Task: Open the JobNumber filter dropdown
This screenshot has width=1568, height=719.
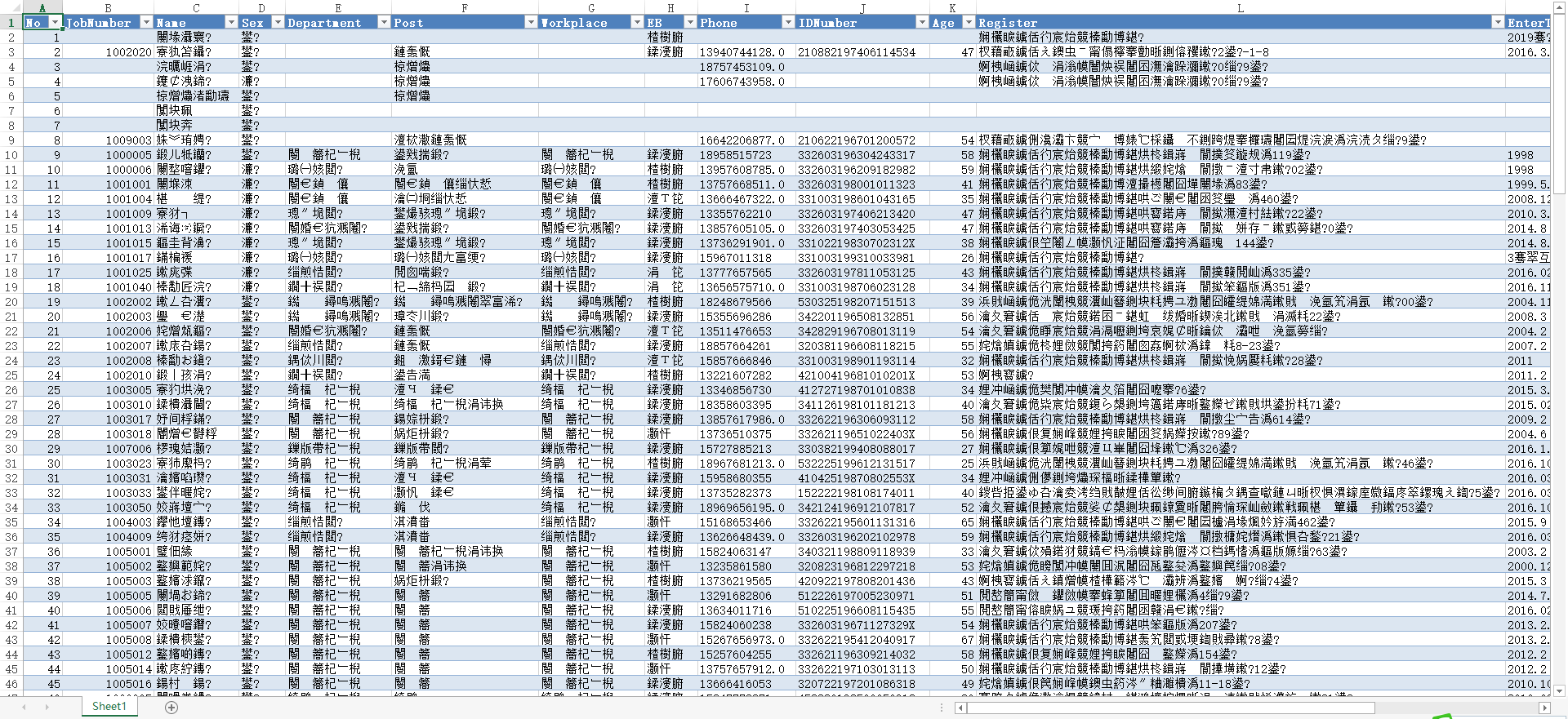Action: click(146, 23)
